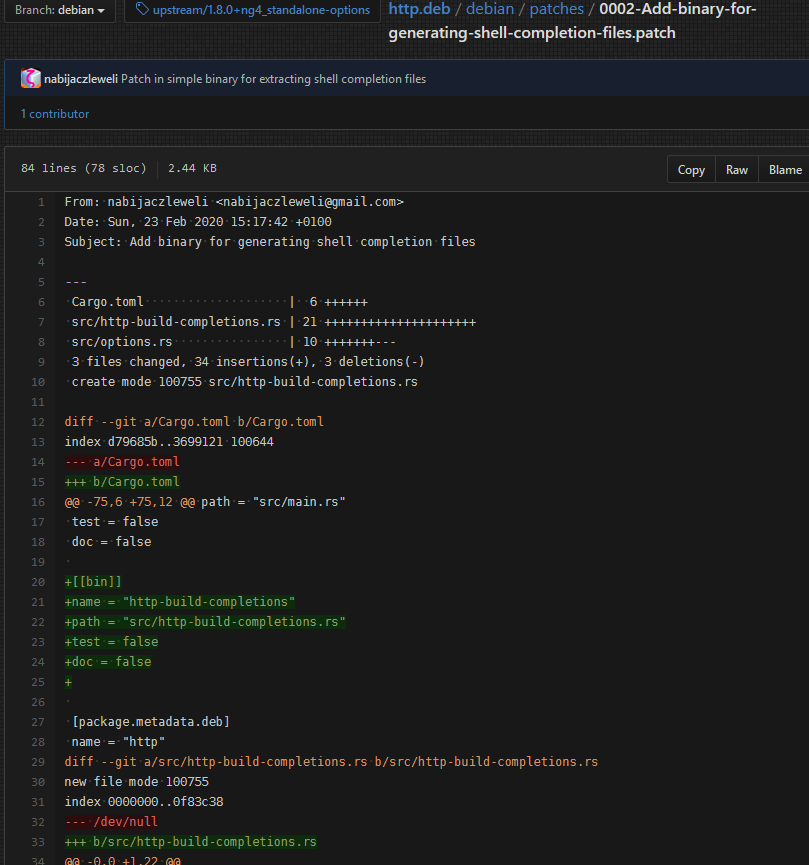
Task: Click the nabijaczleweli avatar image
Action: pos(31,79)
